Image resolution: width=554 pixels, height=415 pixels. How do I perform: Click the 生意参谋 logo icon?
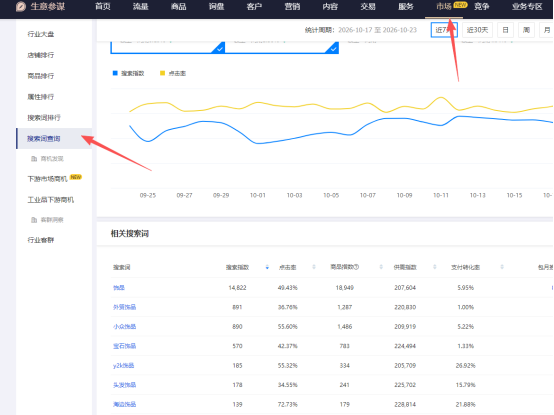point(21,6)
